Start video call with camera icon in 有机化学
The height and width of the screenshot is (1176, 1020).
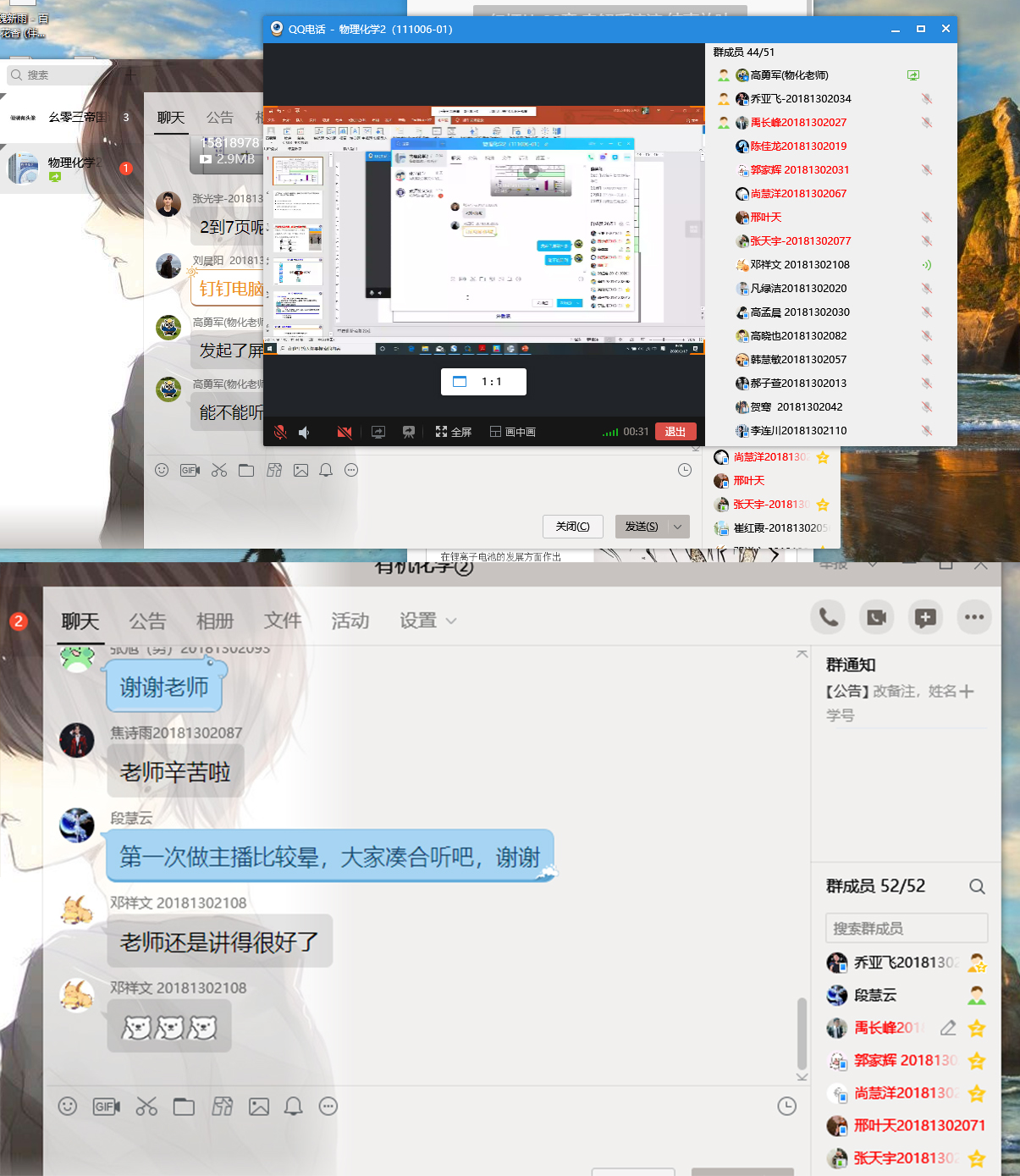(x=877, y=617)
